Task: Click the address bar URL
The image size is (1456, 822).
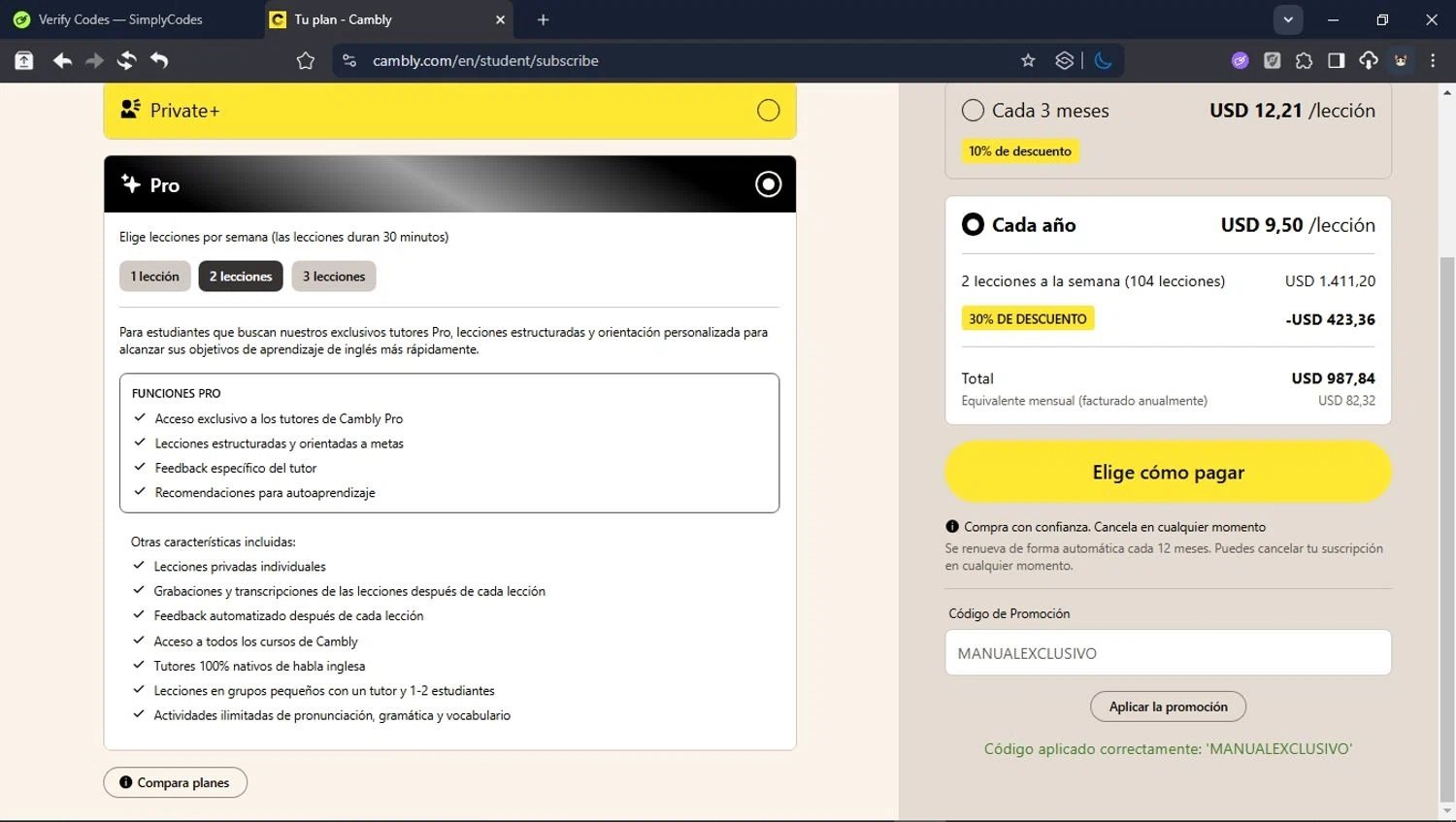Action: point(485,61)
